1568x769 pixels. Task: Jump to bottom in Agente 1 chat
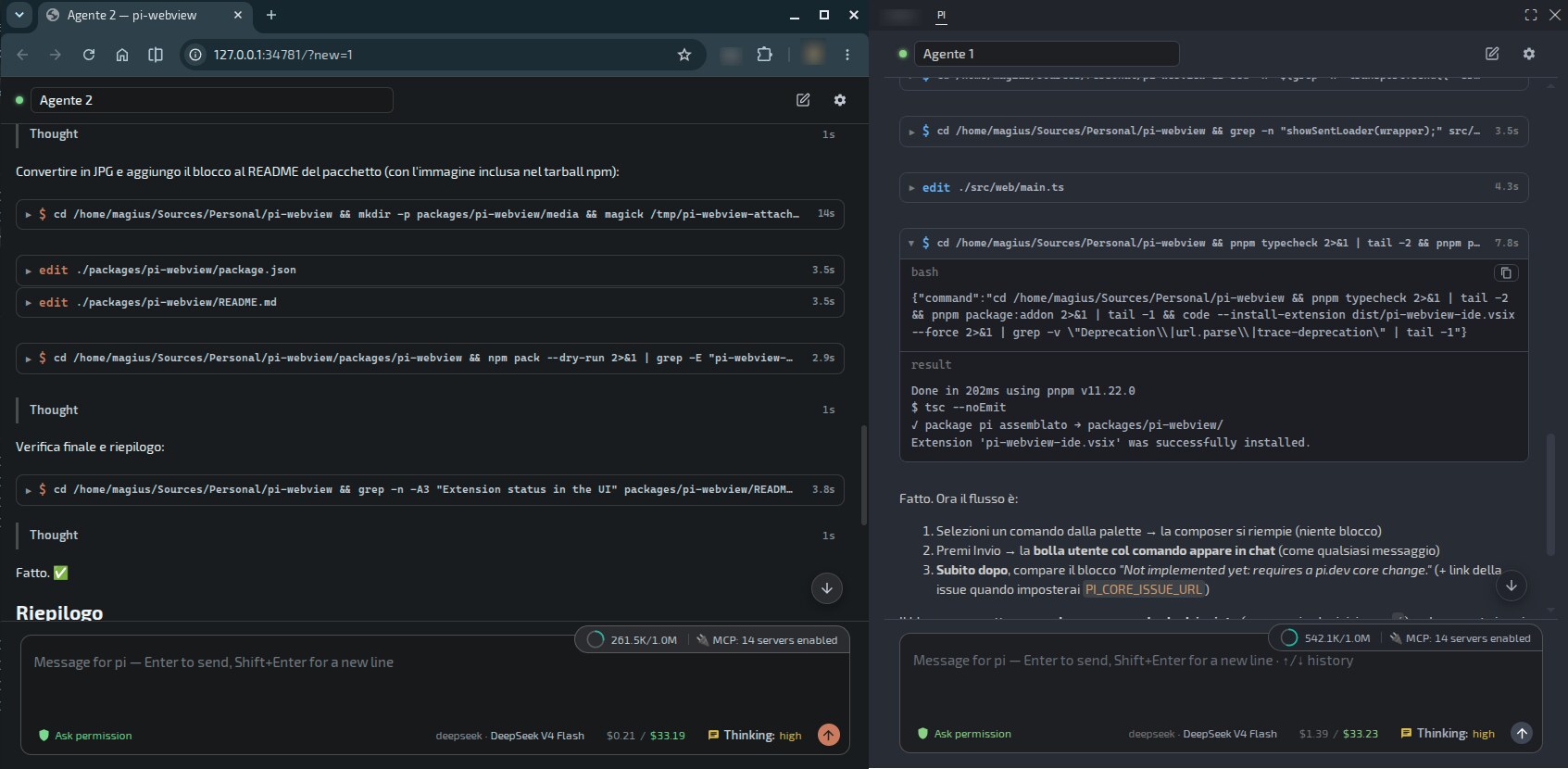tap(1512, 586)
